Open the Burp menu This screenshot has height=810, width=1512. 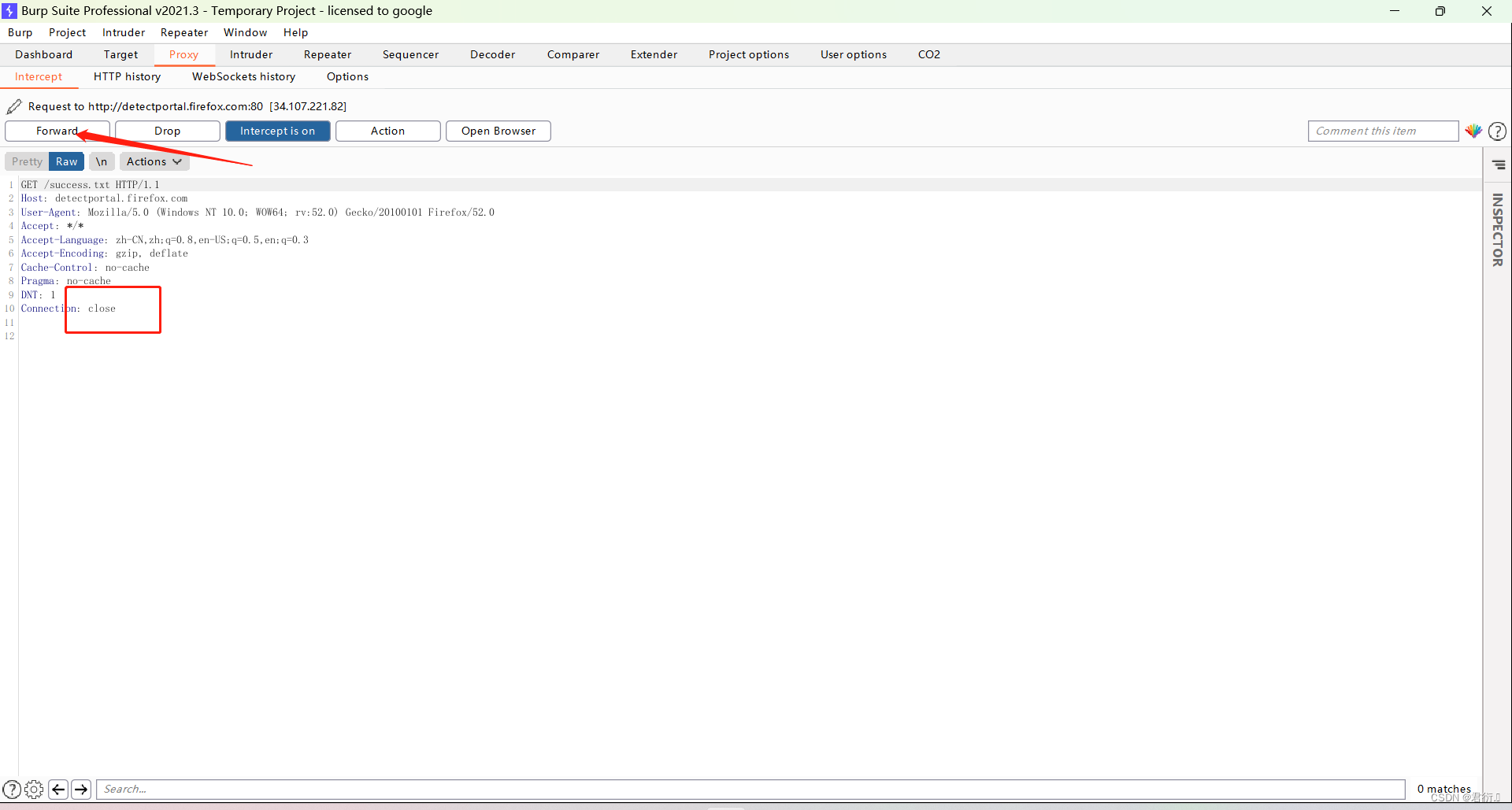coord(20,32)
